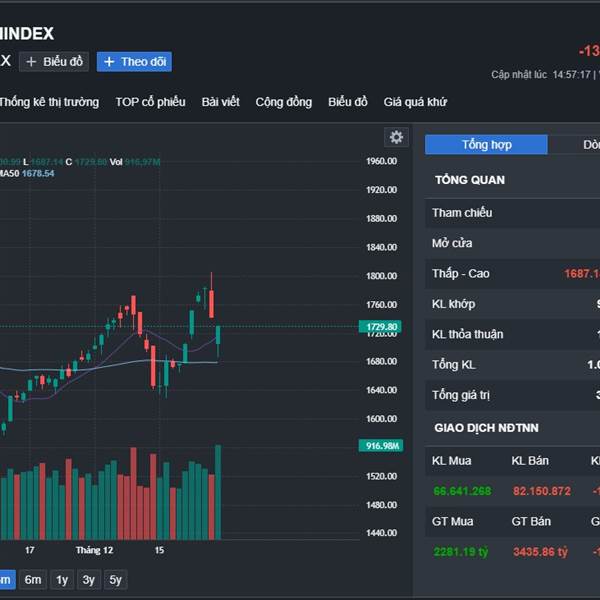Set chart range to 6m
The image size is (600, 600).
pyautogui.click(x=33, y=580)
